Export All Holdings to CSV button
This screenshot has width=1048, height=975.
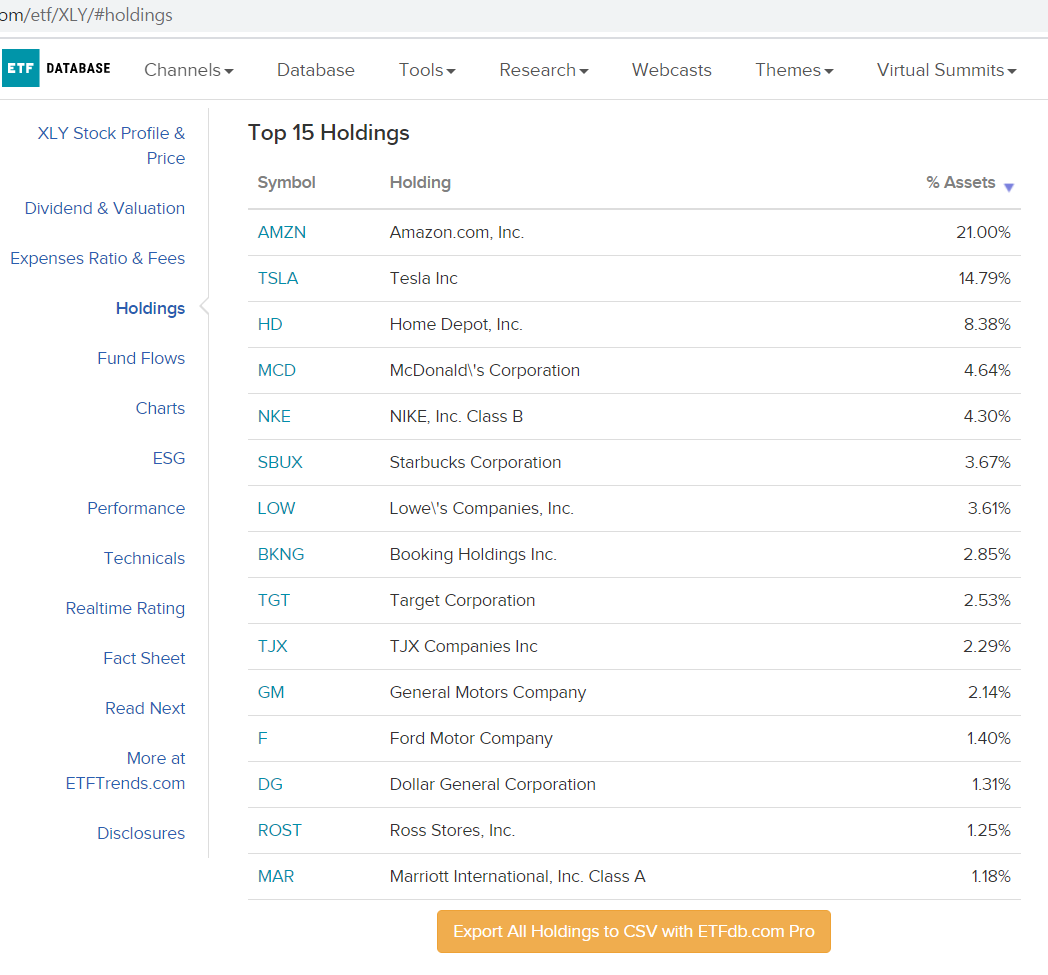[633, 931]
